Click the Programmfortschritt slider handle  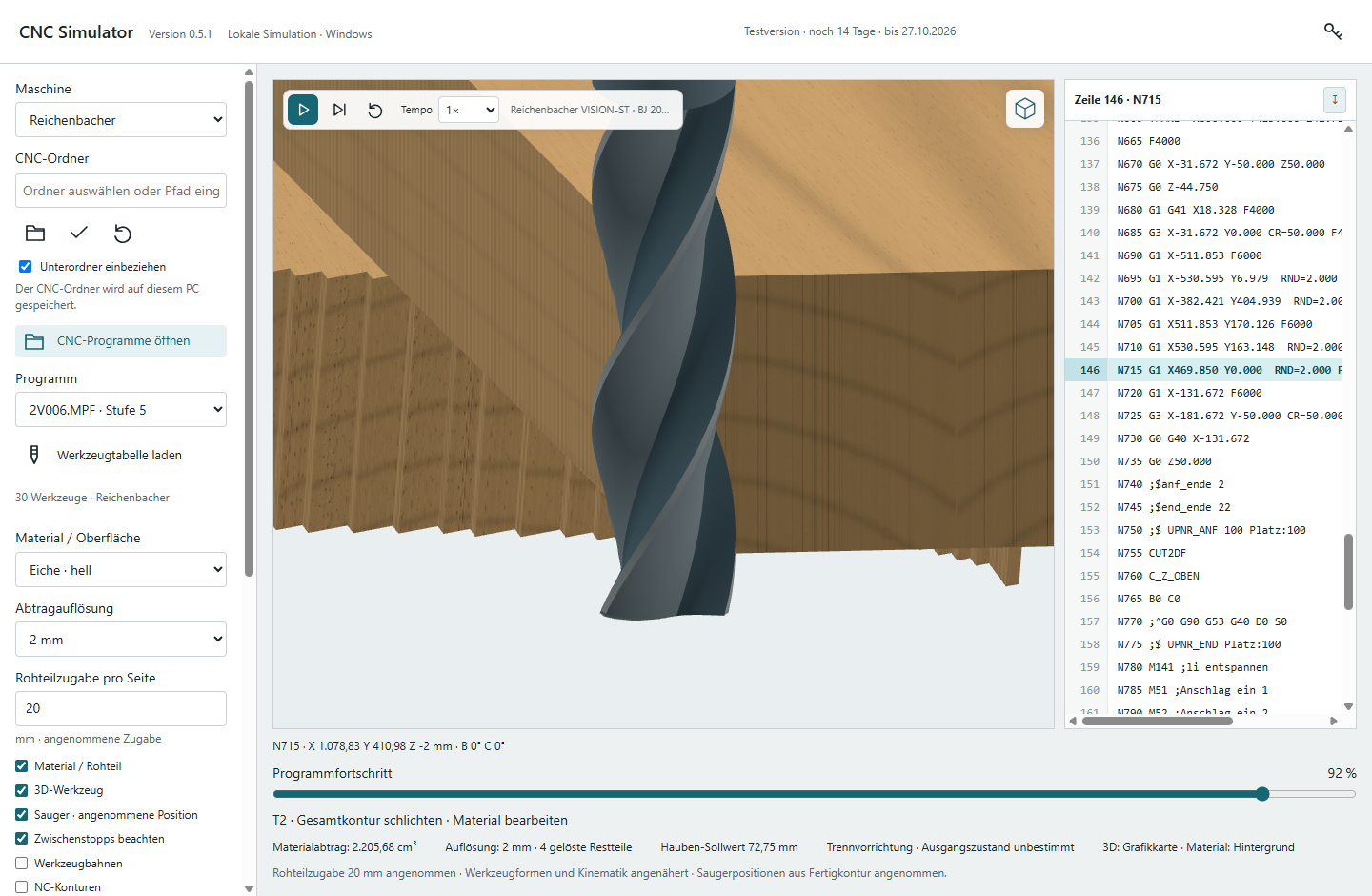pos(1262,794)
